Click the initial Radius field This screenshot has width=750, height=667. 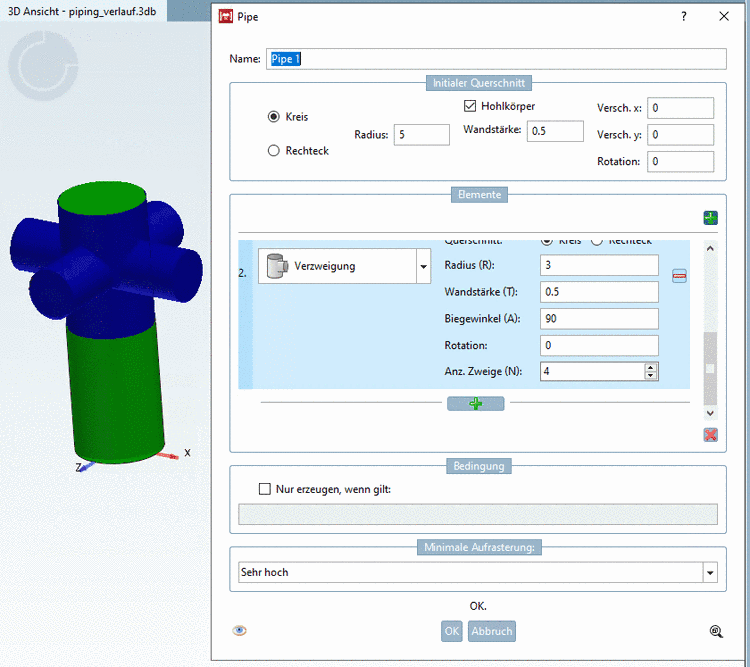(421, 134)
